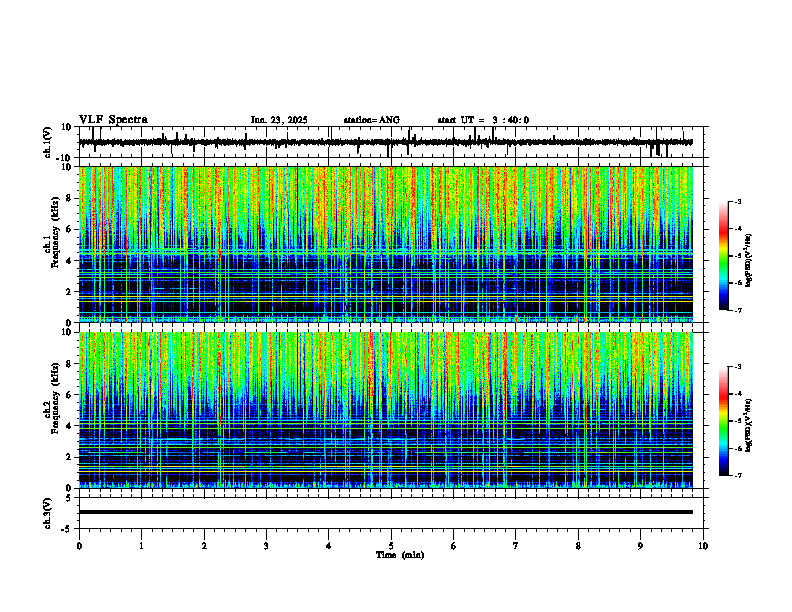Click the "4" tick on the time axis
The height and width of the screenshot is (612, 792).
(x=329, y=546)
